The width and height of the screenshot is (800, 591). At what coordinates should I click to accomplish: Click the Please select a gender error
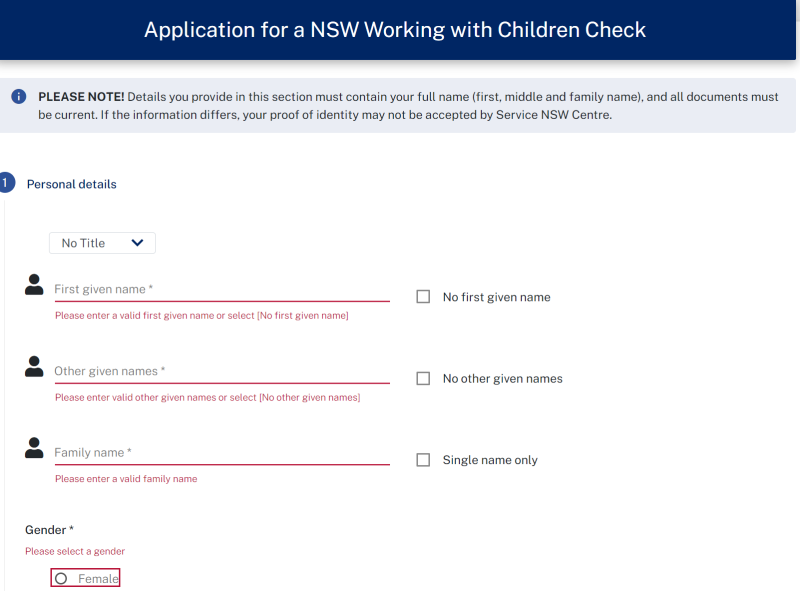(x=74, y=551)
